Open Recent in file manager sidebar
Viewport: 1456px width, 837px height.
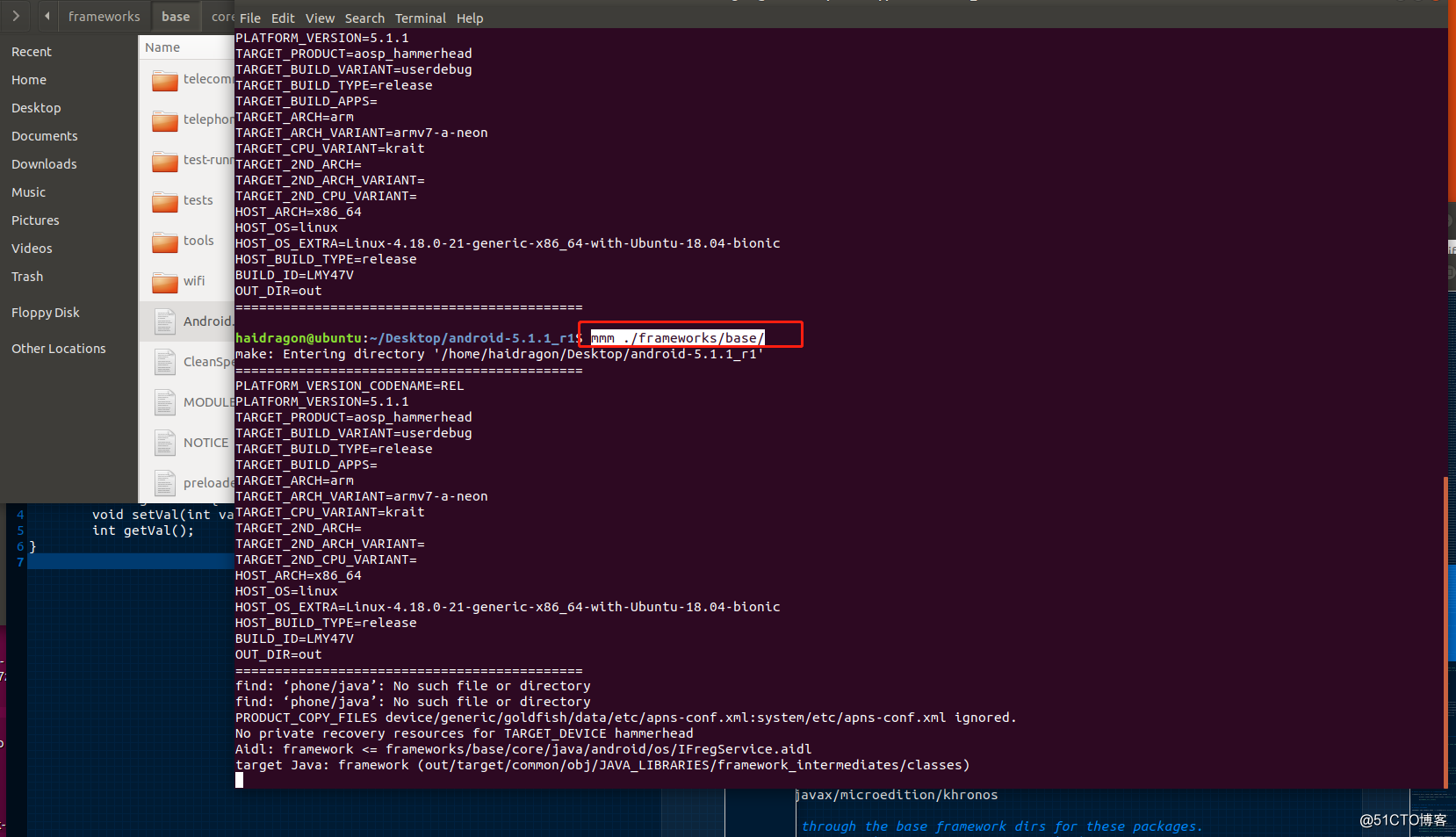coord(32,52)
